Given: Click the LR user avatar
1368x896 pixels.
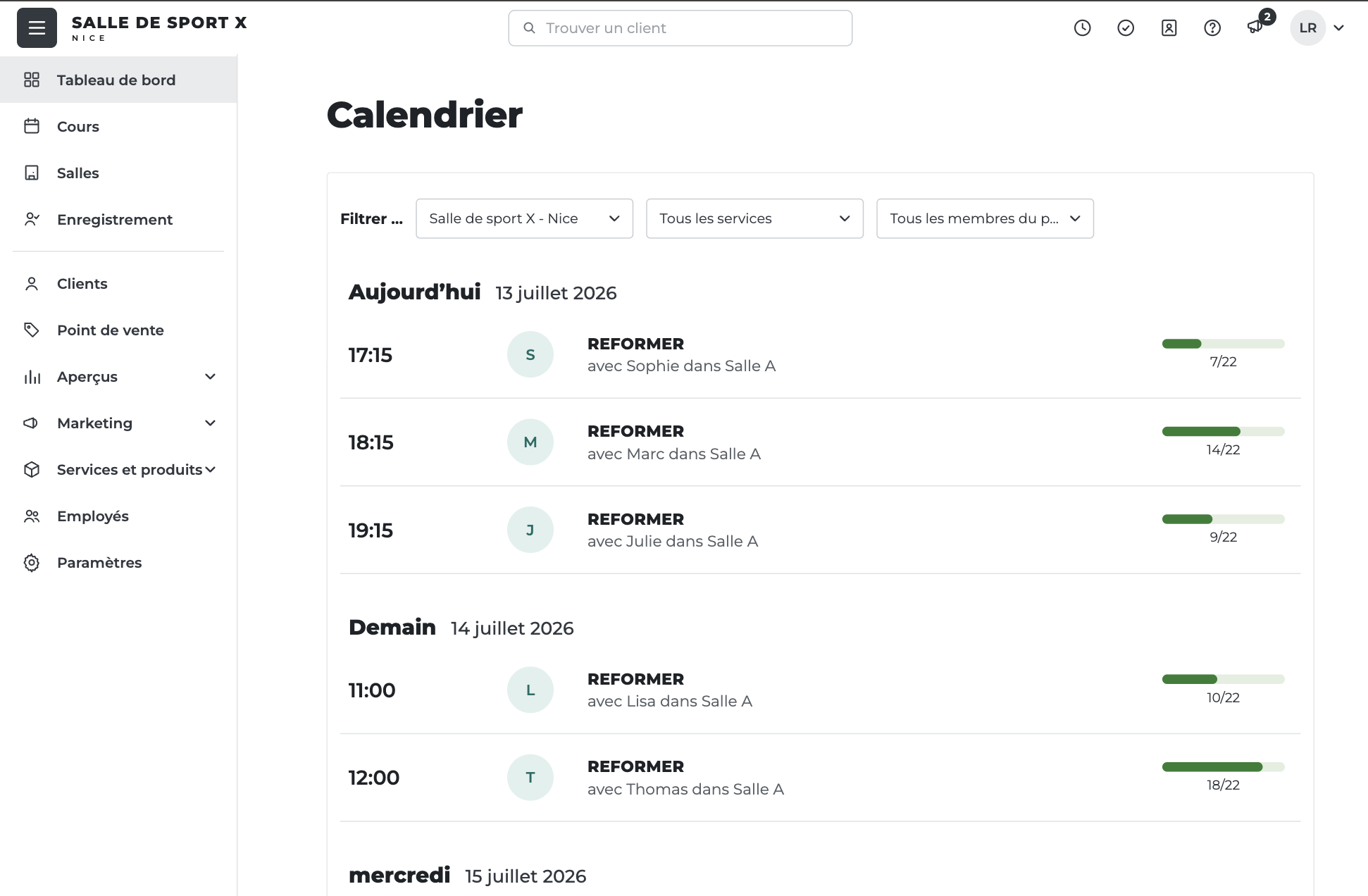Looking at the screenshot, I should click(1308, 28).
